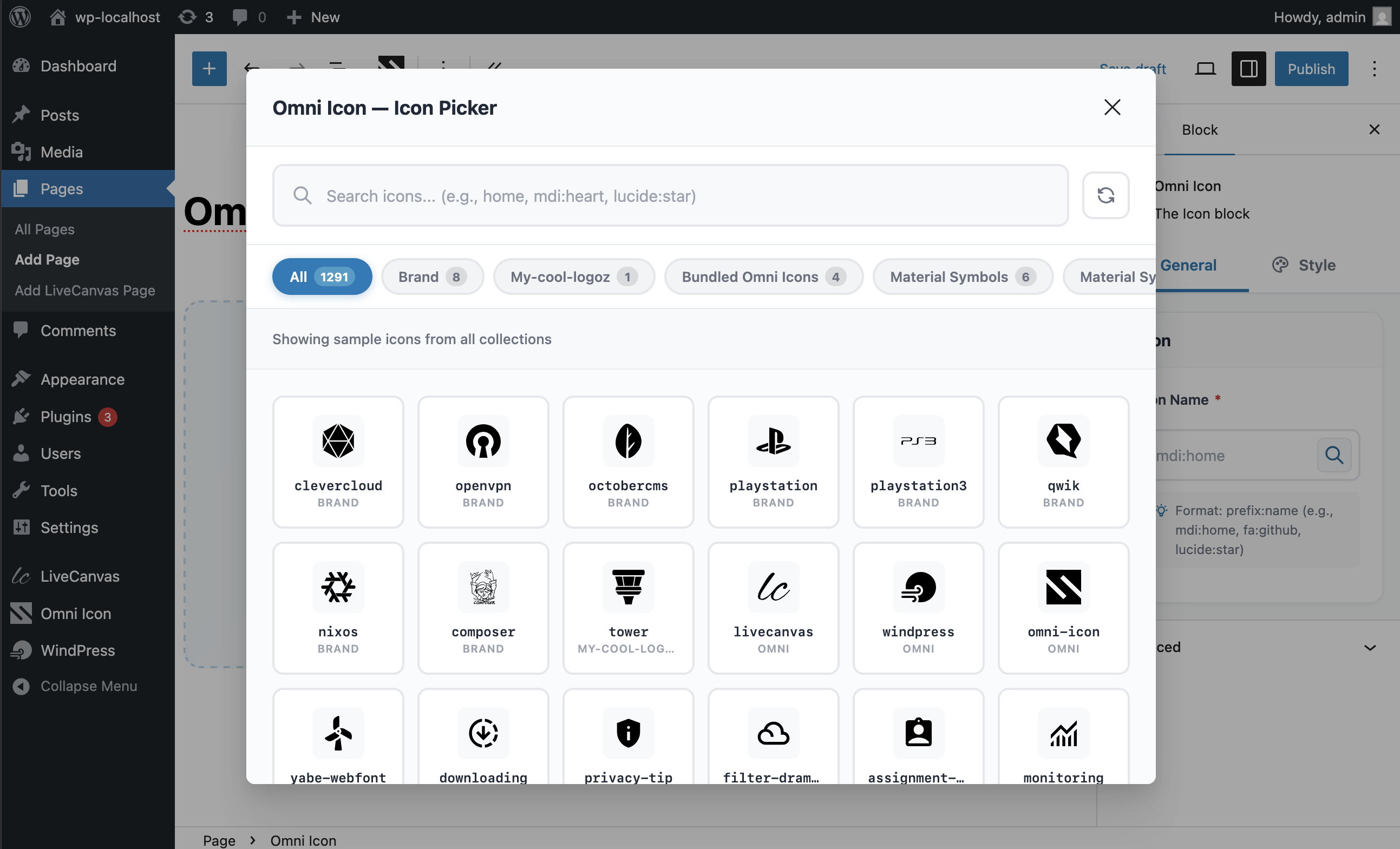The image size is (1400, 849).
Task: Select the openvpn brand icon
Action: point(482,462)
